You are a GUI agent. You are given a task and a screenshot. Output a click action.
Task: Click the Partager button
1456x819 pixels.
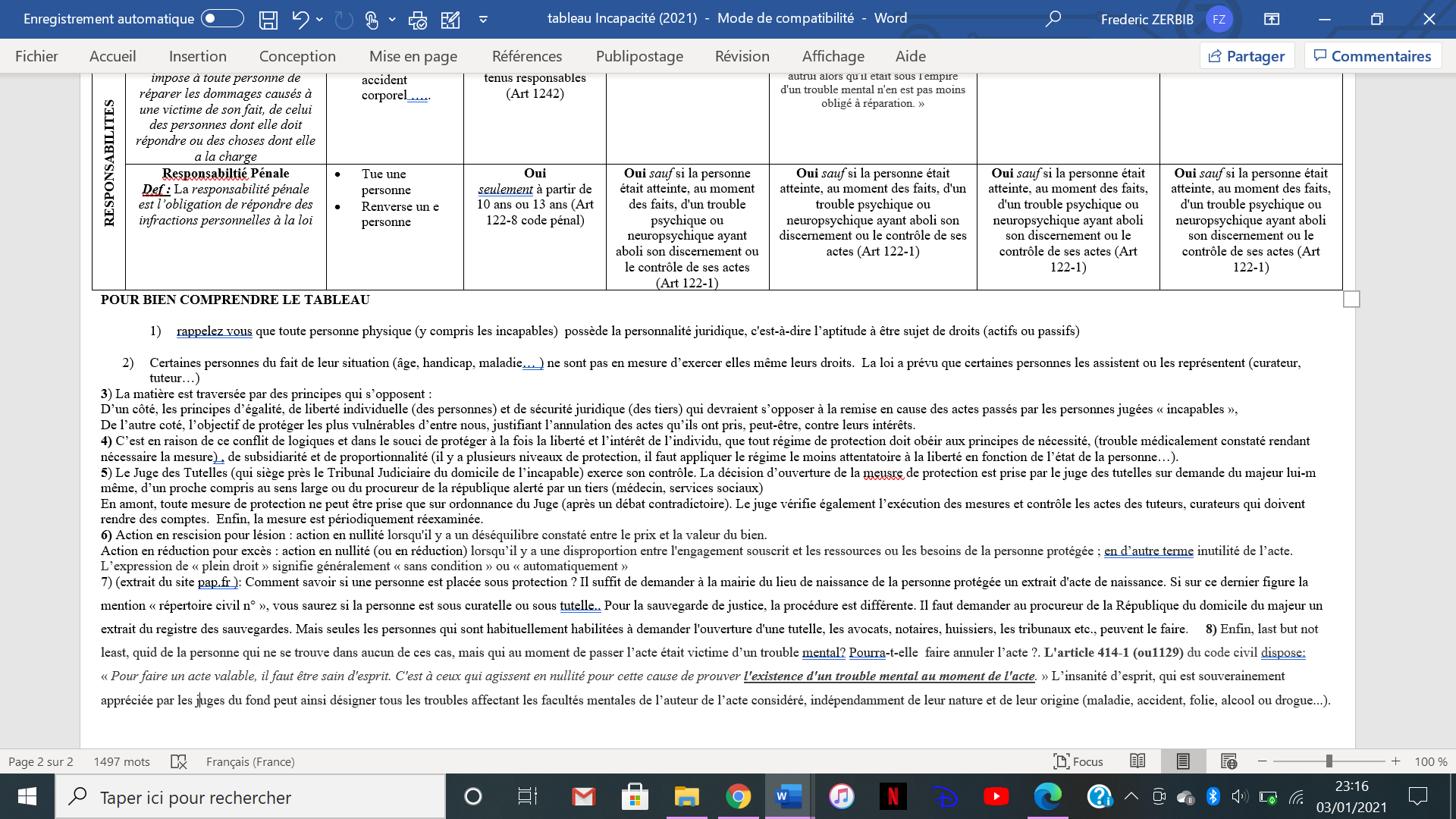1247,56
